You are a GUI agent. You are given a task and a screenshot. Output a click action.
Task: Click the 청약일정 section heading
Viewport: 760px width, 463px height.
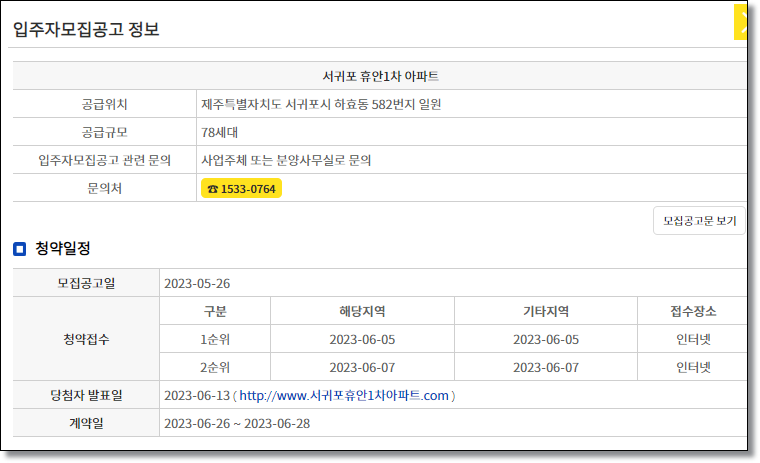coord(63,249)
